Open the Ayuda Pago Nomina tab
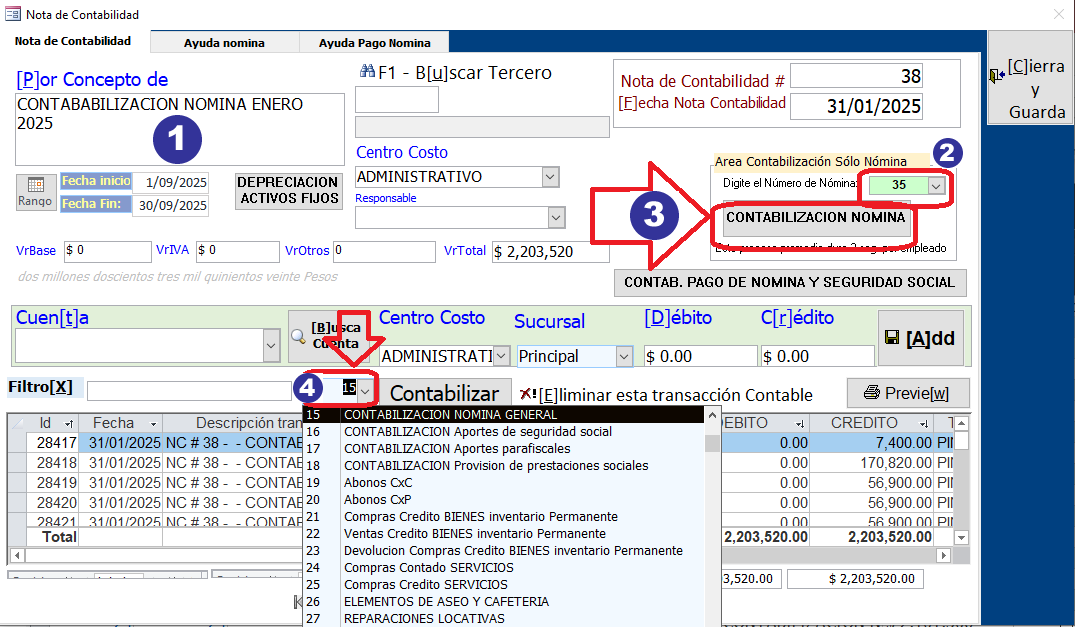The width and height of the screenshot is (1075, 627). tap(374, 43)
